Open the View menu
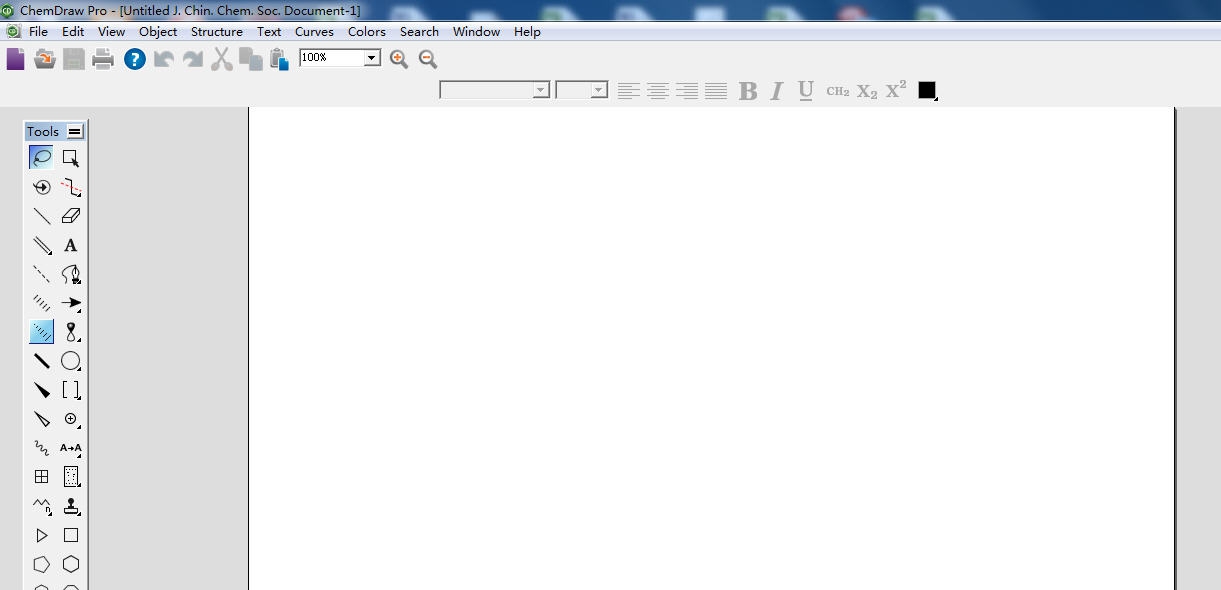This screenshot has height=590, width=1221. point(111,31)
